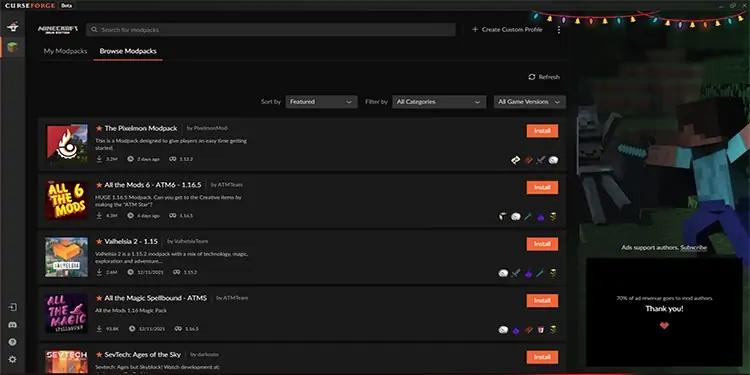This screenshot has width=750, height=375.
Task: Open the three-dot more options menu
Action: (x=559, y=30)
